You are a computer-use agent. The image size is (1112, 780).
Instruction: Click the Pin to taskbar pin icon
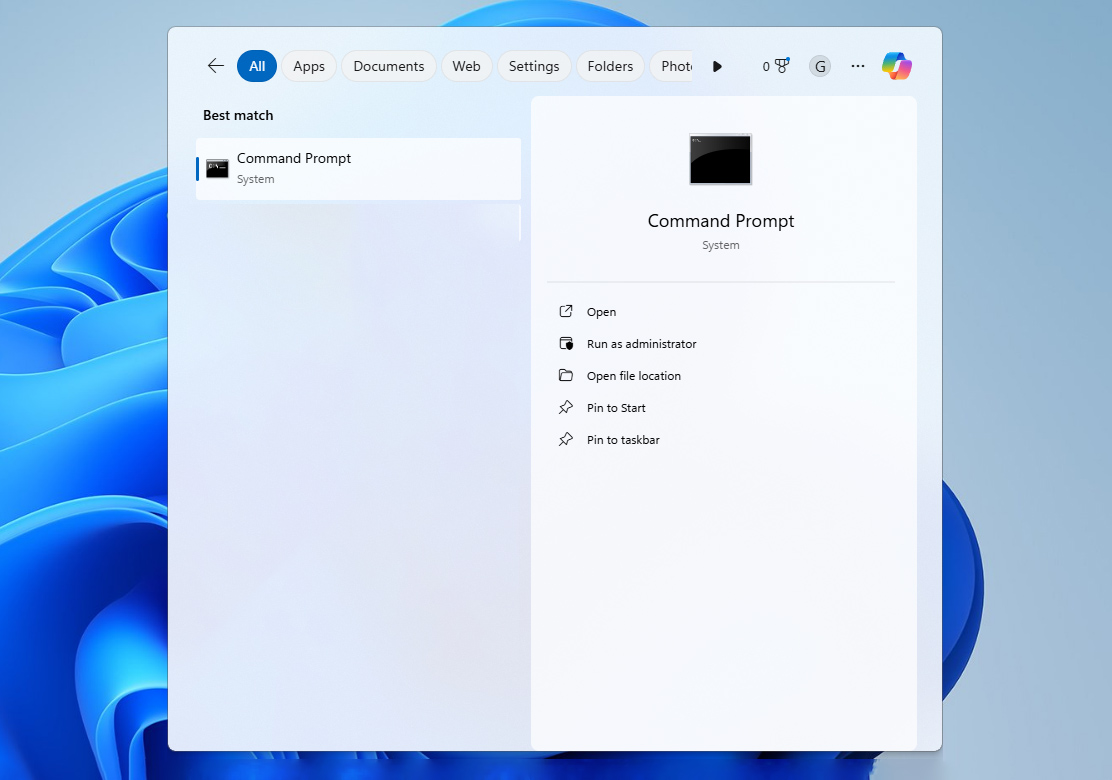pyautogui.click(x=566, y=439)
